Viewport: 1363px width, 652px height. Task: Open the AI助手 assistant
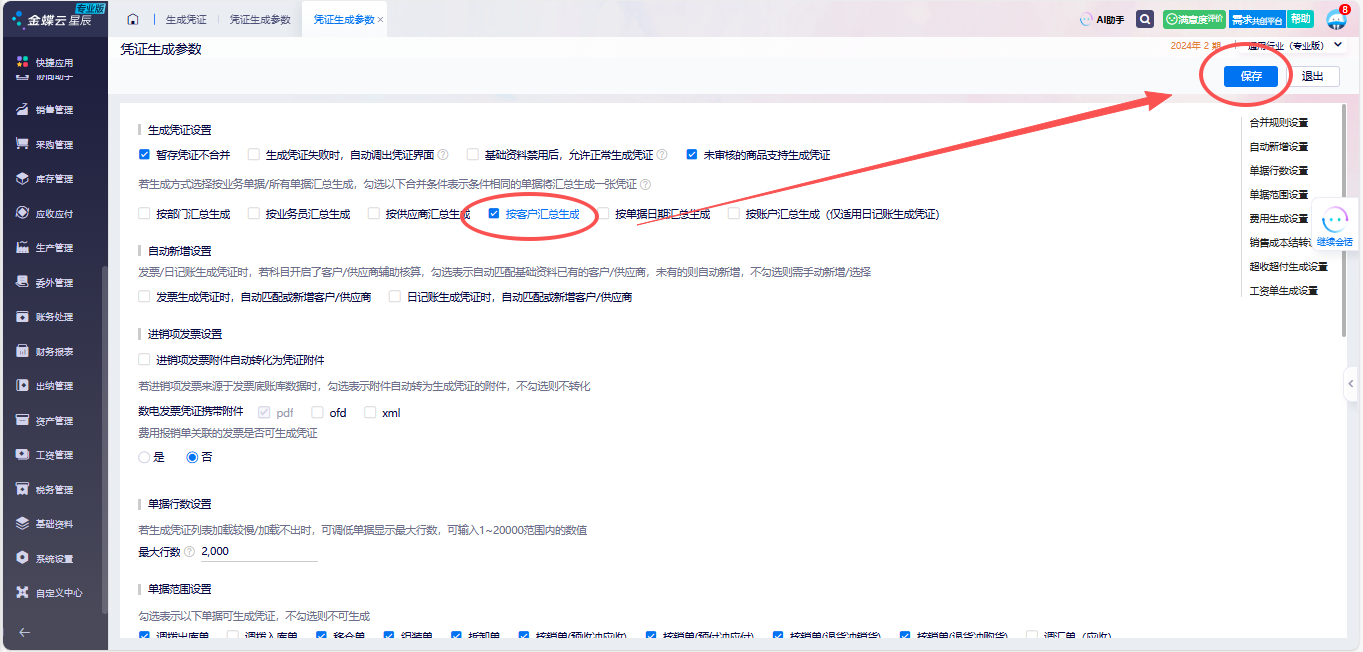(1102, 19)
